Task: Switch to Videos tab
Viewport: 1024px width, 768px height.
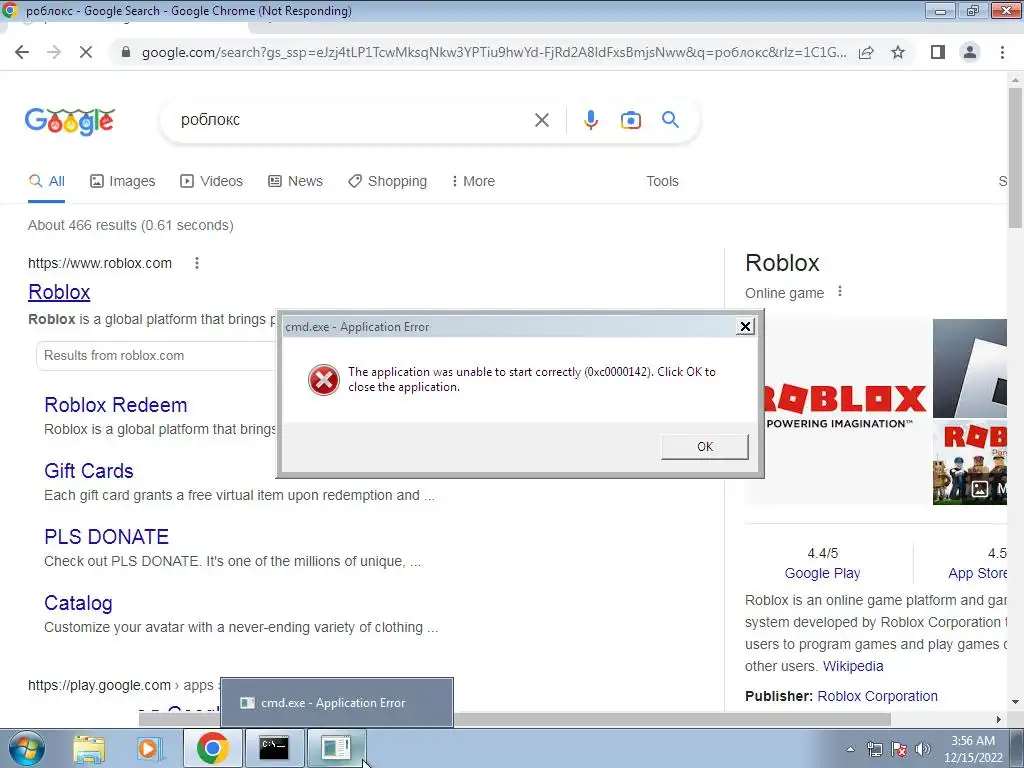Action: [x=212, y=181]
